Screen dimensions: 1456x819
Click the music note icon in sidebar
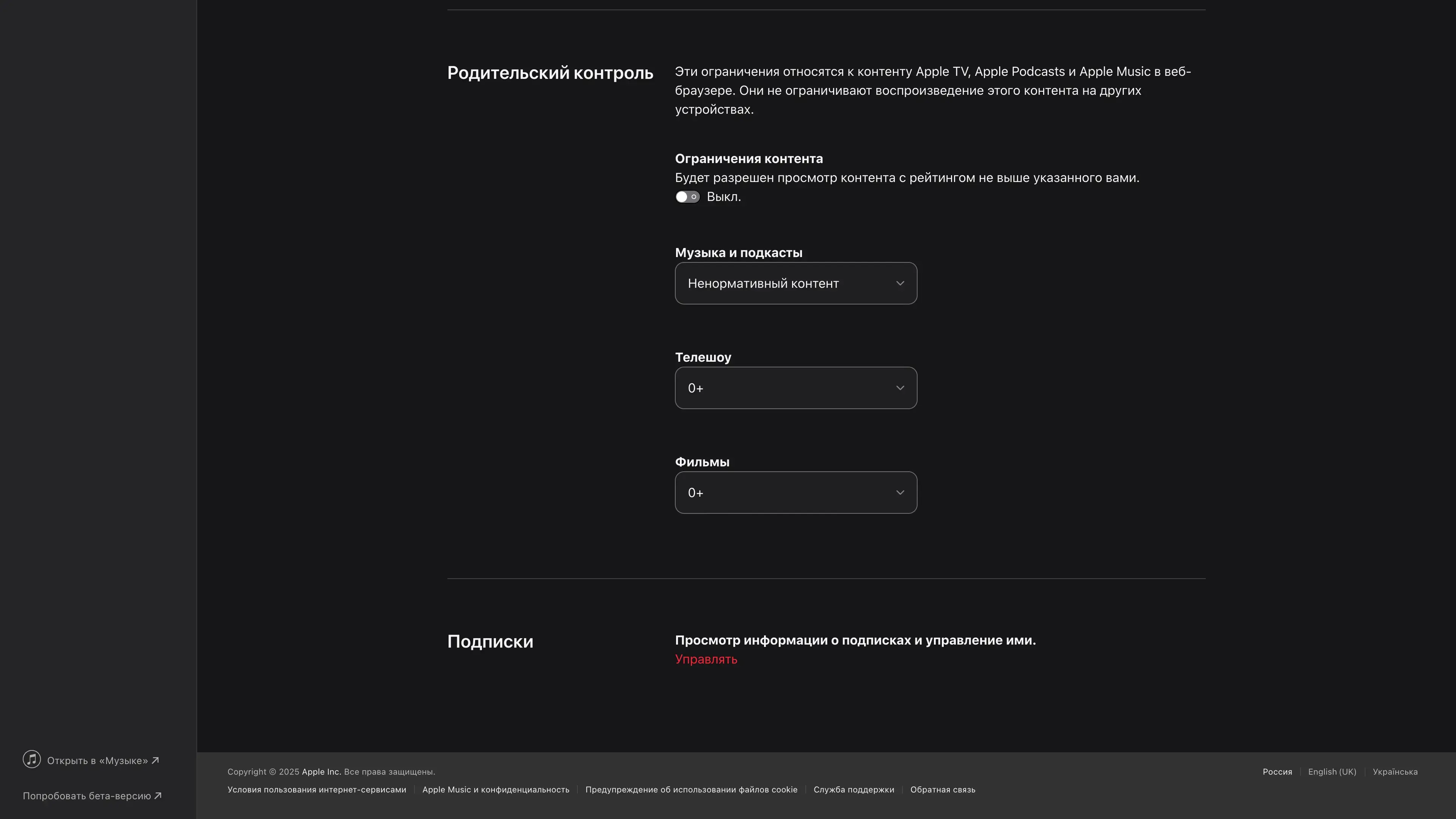(x=31, y=759)
